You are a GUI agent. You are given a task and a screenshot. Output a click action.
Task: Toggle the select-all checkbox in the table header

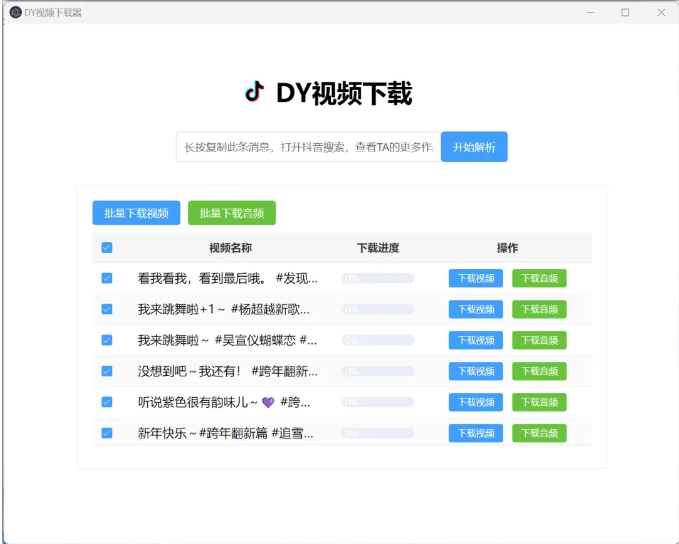pyautogui.click(x=107, y=247)
